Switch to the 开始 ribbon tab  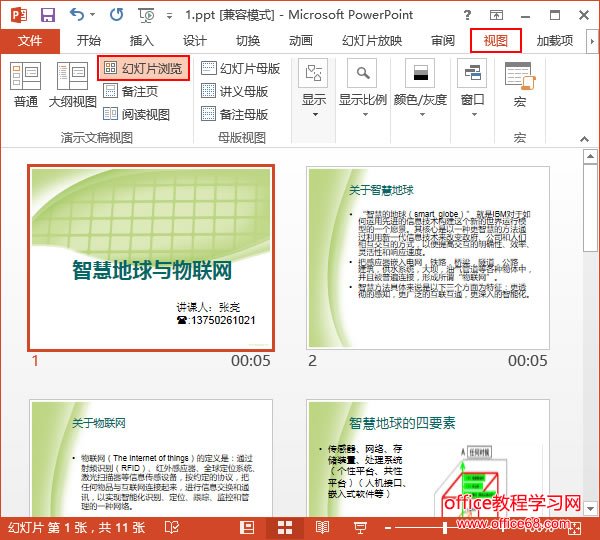tap(88, 41)
